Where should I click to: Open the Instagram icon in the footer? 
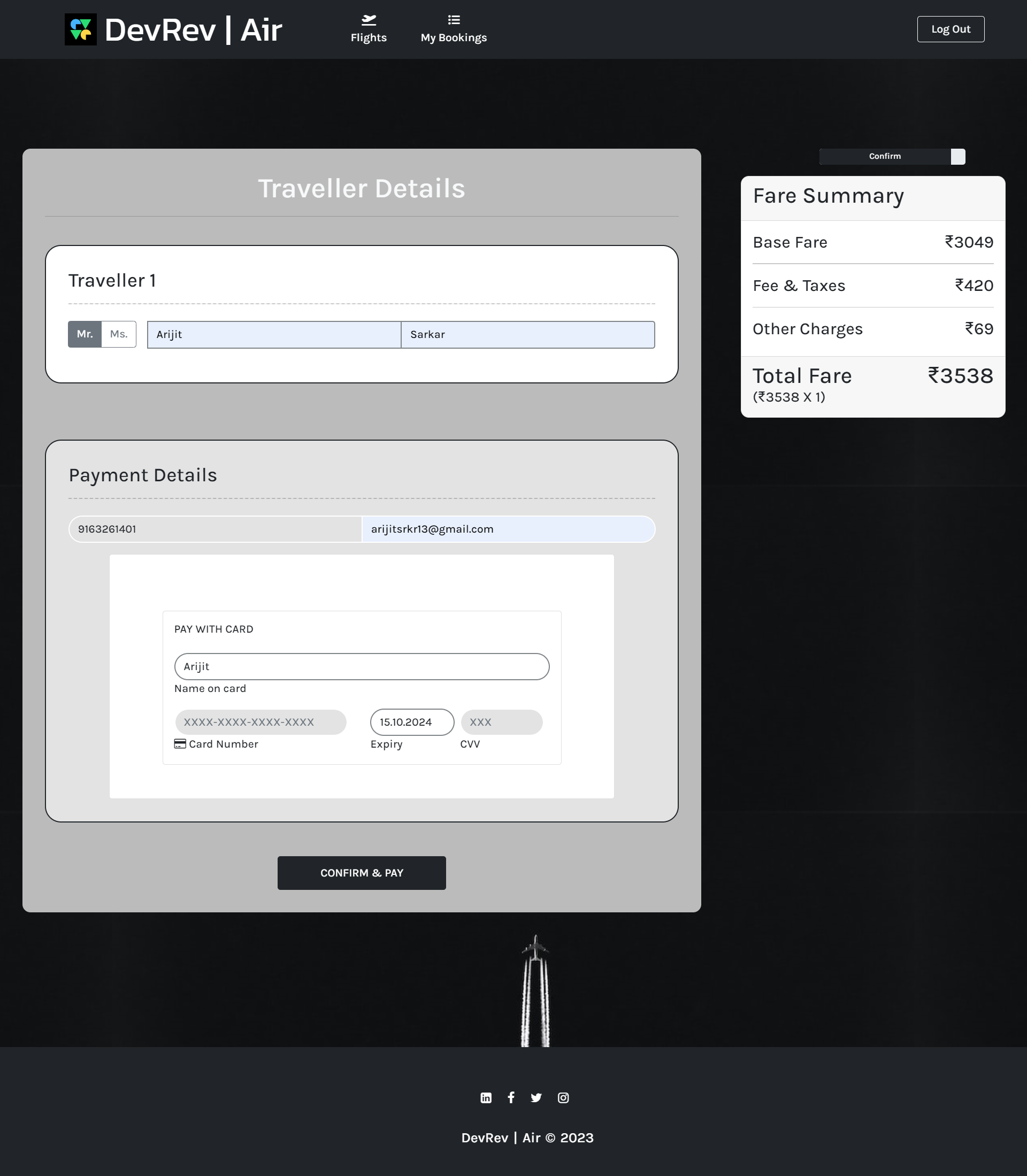point(563,1097)
